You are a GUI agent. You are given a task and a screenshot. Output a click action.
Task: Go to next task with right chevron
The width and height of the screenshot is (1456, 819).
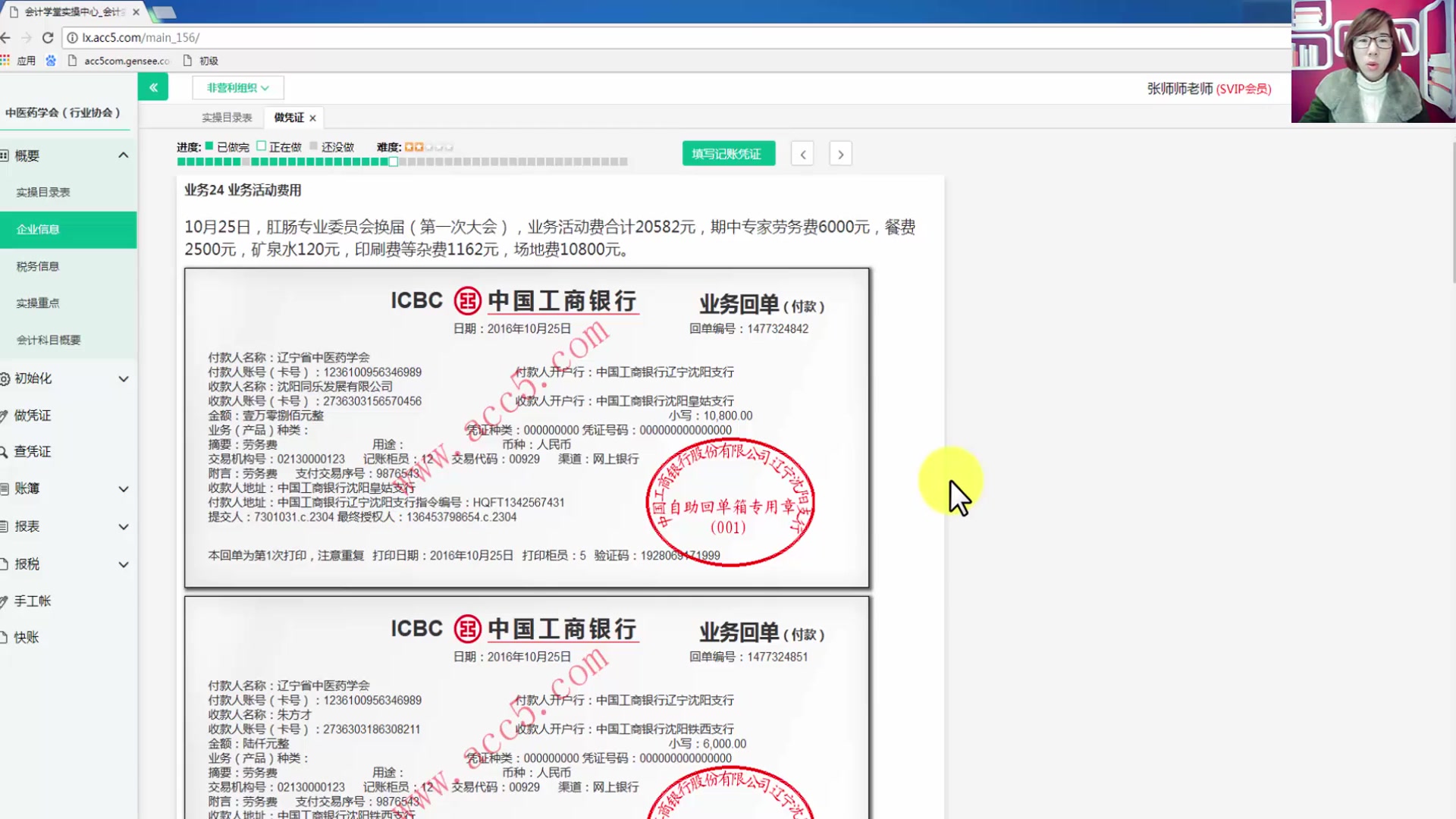point(840,154)
